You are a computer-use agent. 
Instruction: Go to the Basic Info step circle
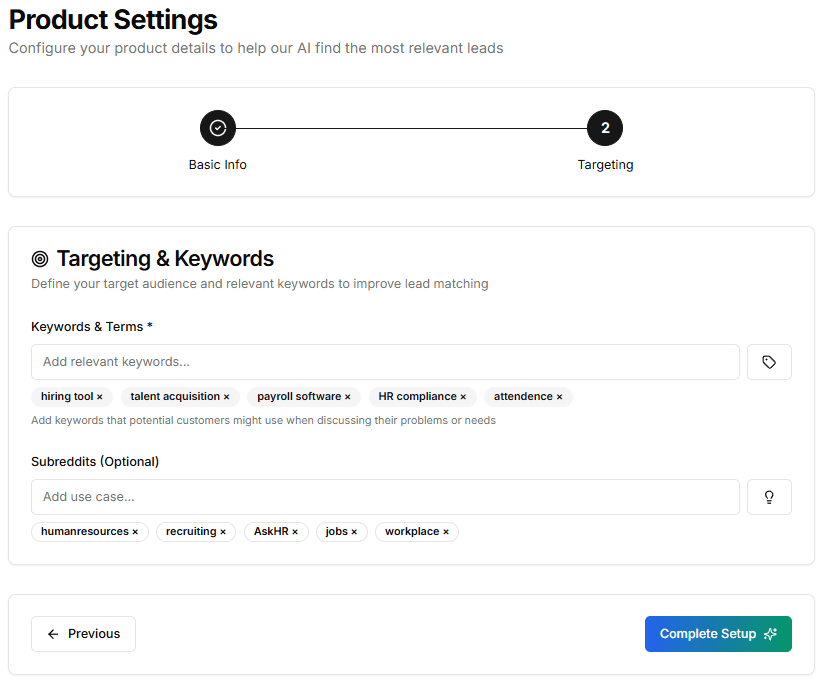click(x=218, y=128)
